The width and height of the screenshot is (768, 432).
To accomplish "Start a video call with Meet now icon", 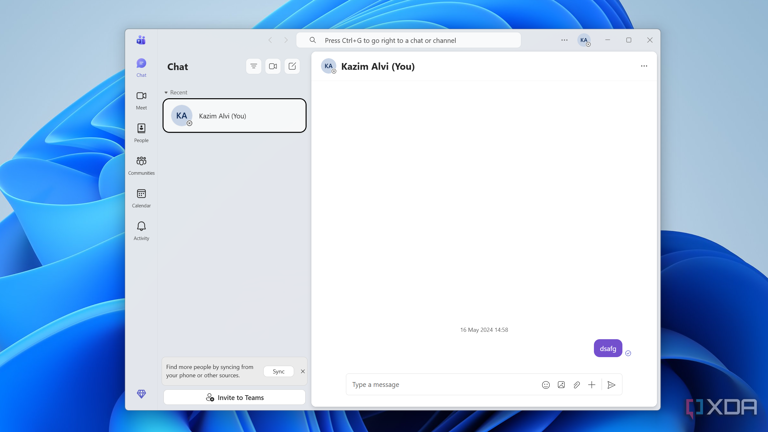I will tap(273, 66).
